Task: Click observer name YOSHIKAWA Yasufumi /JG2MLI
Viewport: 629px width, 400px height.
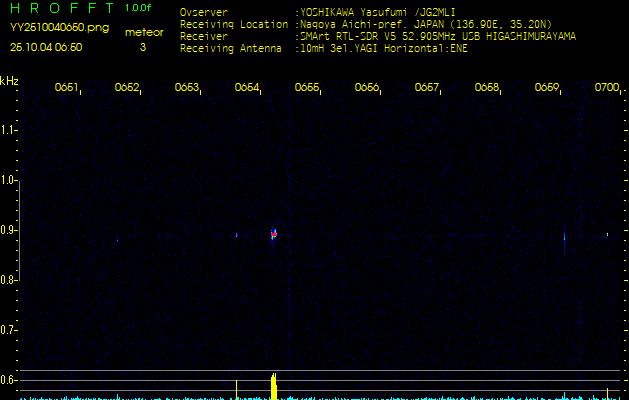Action: coord(378,12)
